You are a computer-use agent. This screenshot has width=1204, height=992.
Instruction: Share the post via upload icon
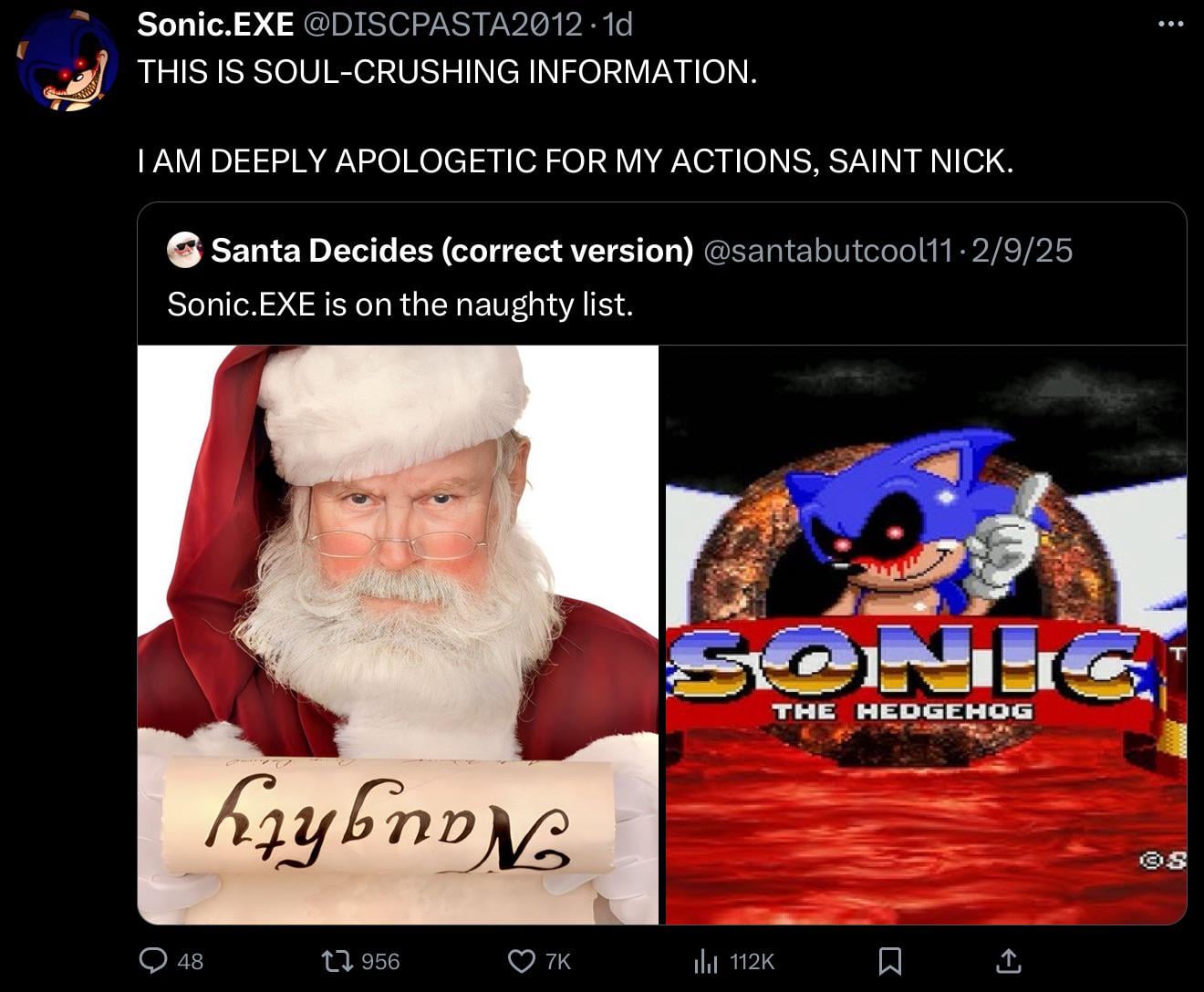point(1008,960)
